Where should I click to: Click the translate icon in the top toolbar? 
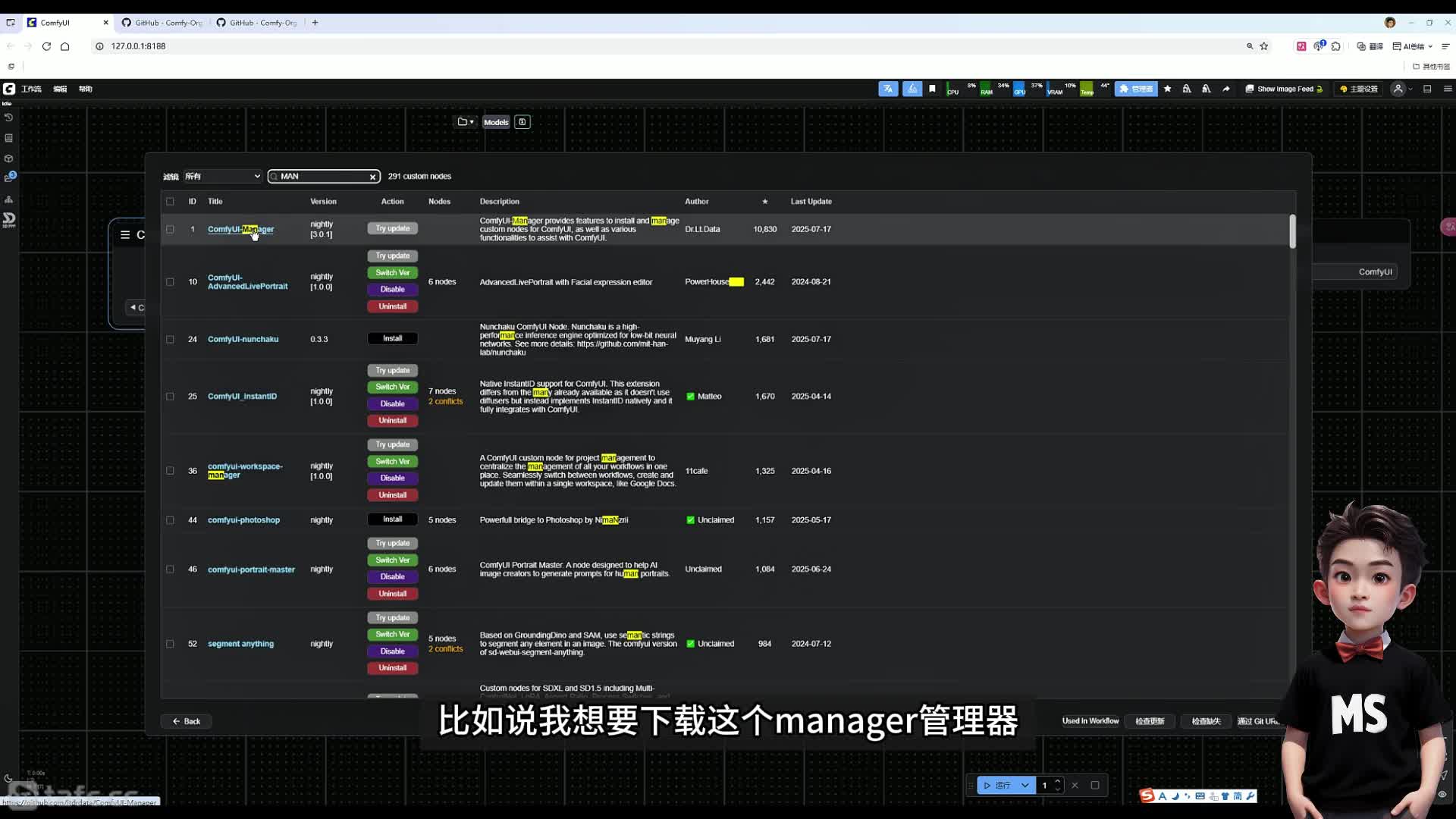pyautogui.click(x=888, y=89)
